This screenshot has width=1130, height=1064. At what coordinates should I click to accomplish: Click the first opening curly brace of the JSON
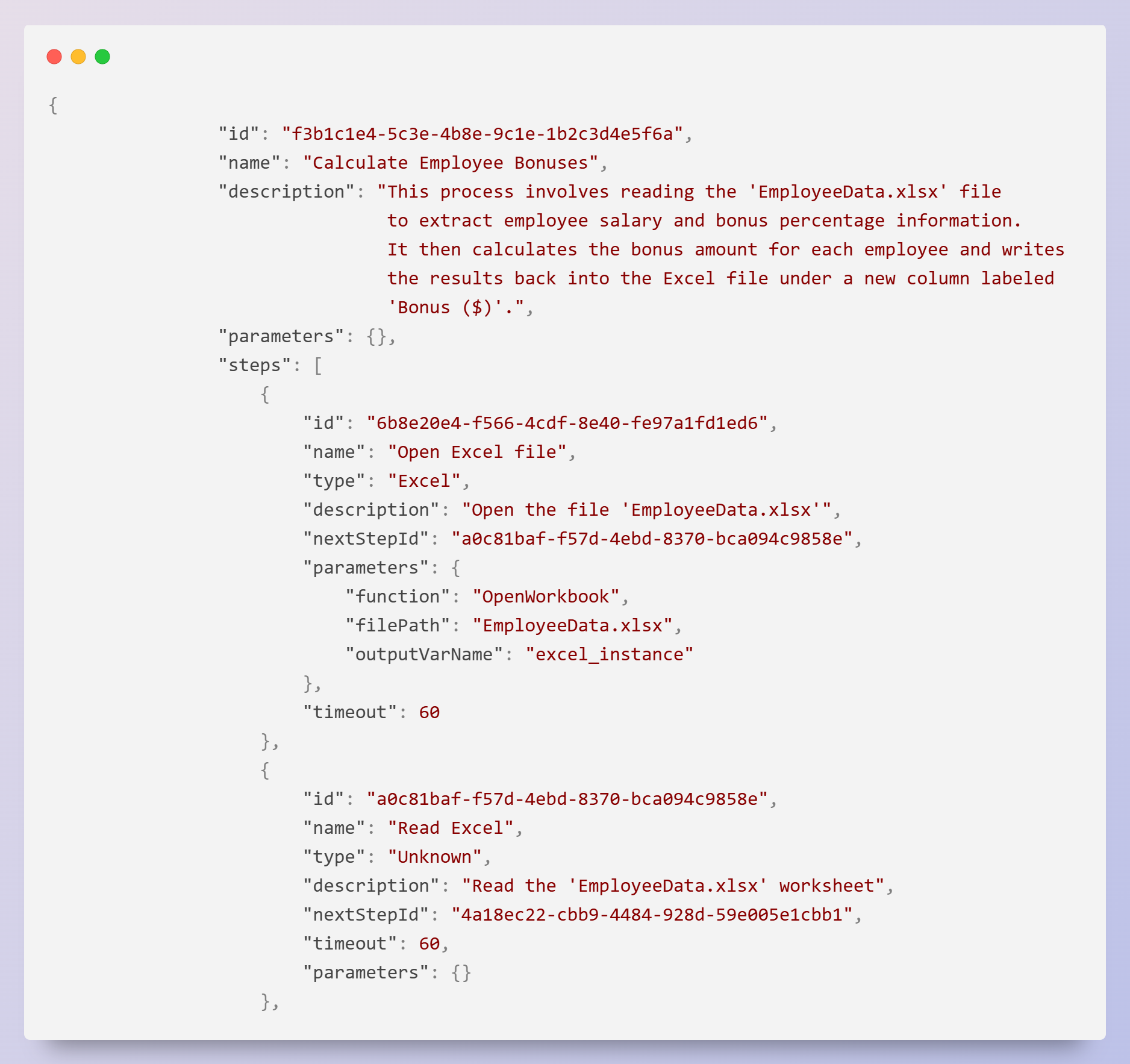(53, 105)
